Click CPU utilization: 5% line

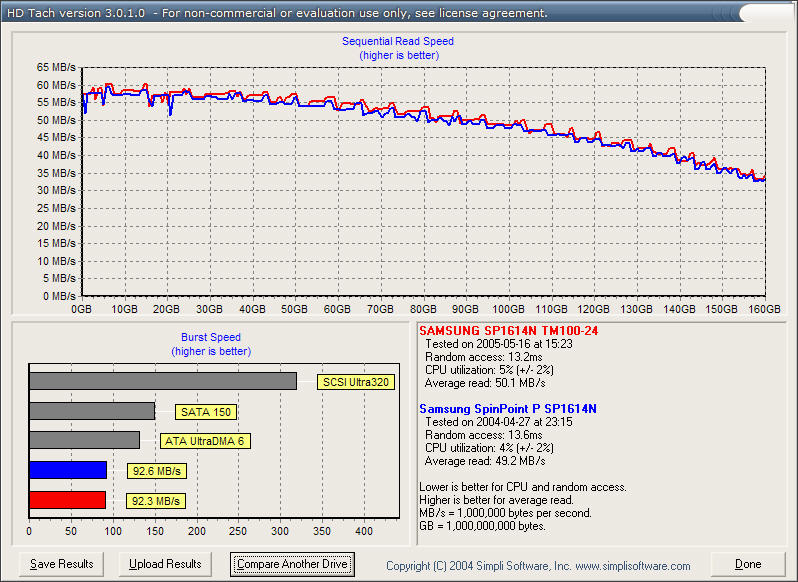point(489,370)
